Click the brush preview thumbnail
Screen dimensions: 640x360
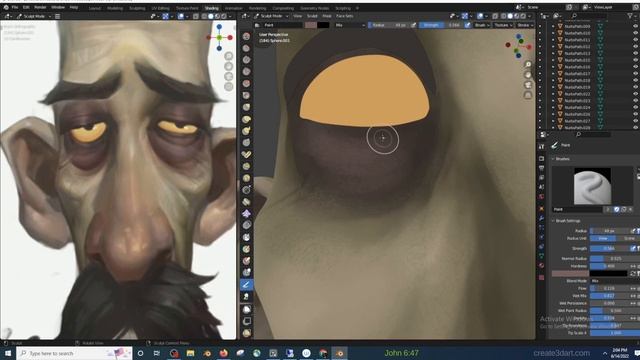592,186
